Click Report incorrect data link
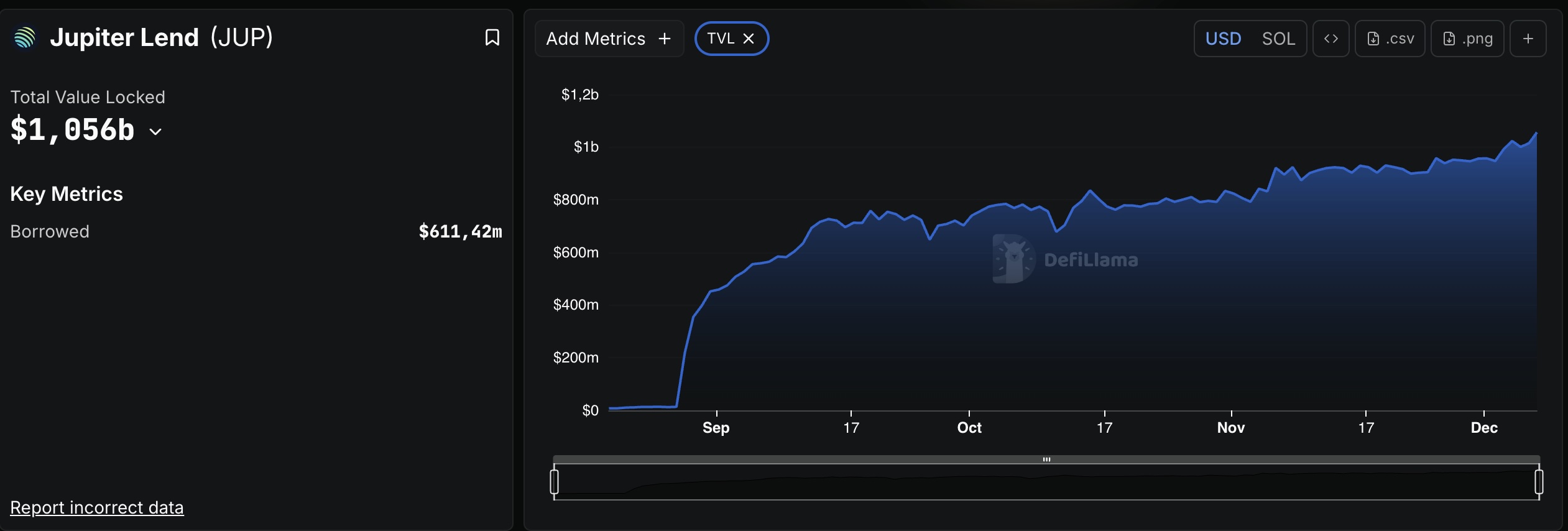This screenshot has width=1568, height=531. coord(97,507)
